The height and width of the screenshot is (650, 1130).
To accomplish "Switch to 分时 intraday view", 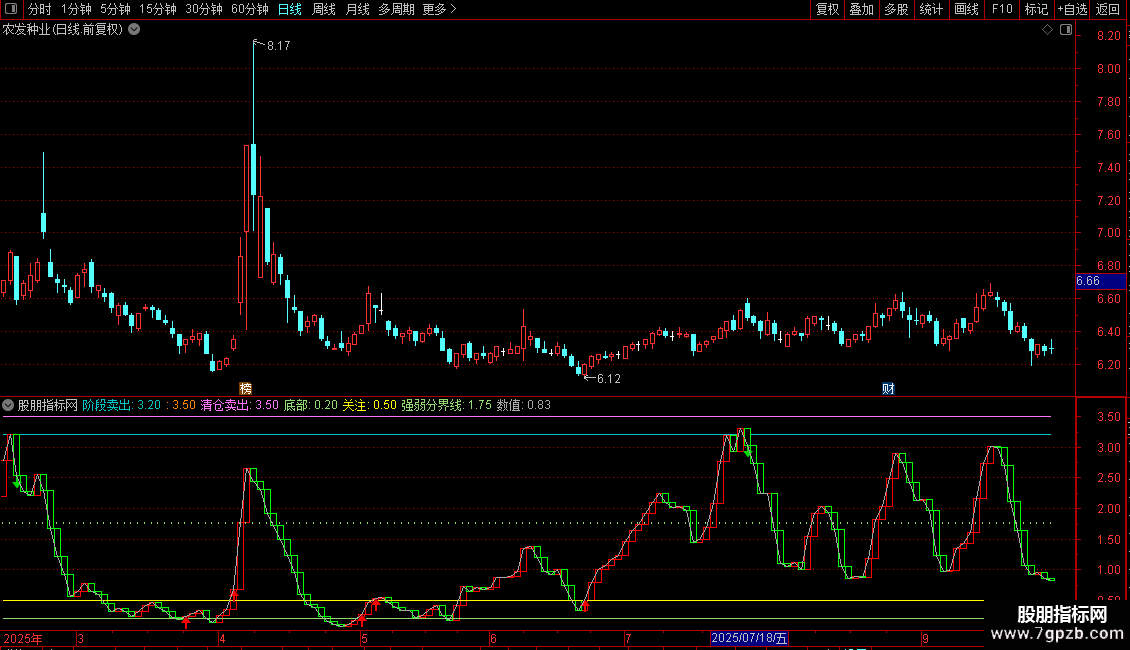I will click(x=40, y=9).
